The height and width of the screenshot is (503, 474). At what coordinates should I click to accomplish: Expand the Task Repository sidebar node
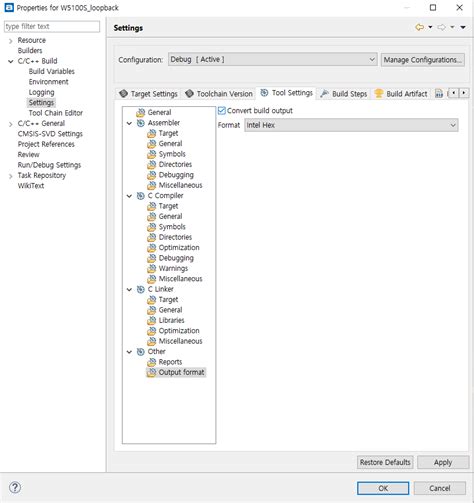11,176
